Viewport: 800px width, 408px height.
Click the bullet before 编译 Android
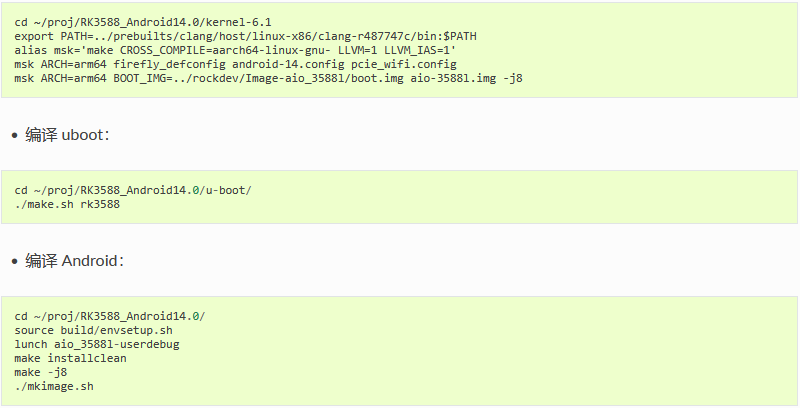pos(15,262)
